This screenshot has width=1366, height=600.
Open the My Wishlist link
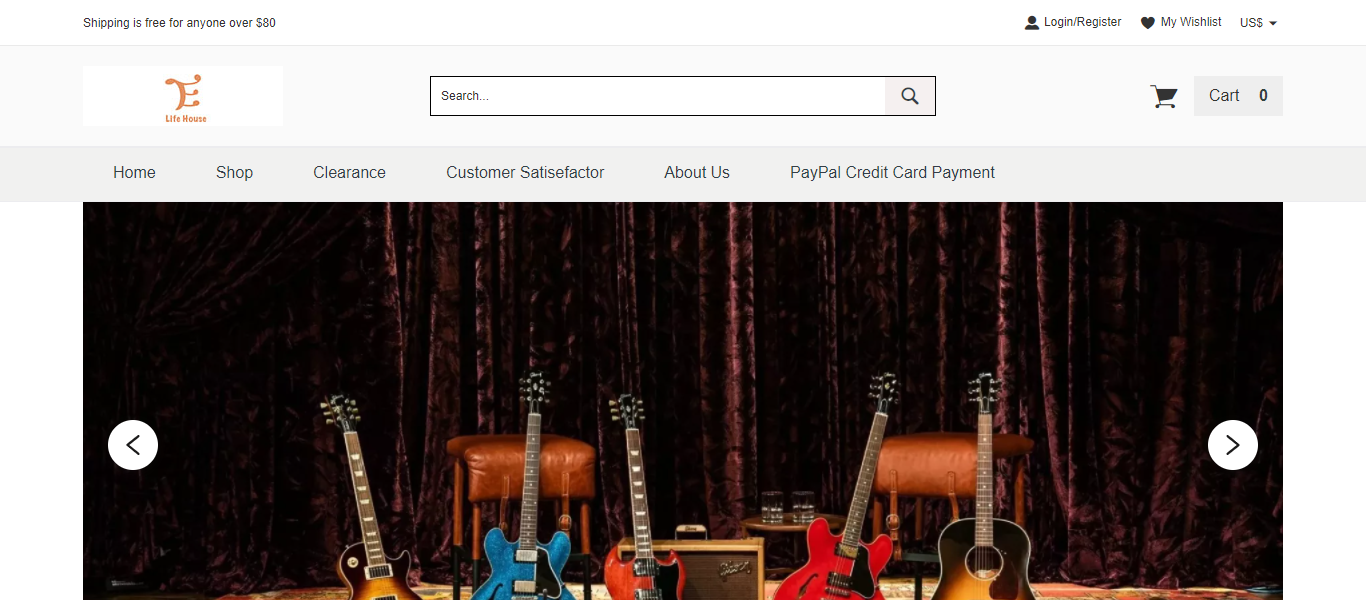click(x=1191, y=22)
